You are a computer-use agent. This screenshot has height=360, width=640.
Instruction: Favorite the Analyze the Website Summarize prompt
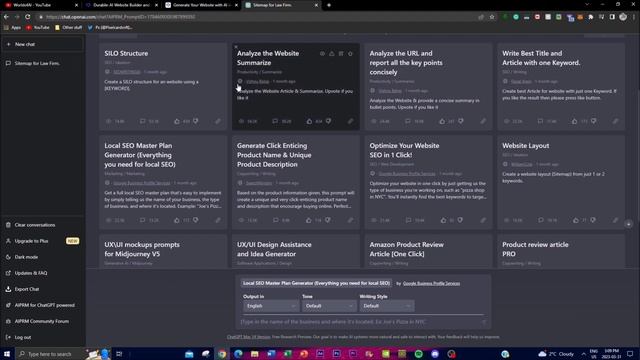click(350, 53)
